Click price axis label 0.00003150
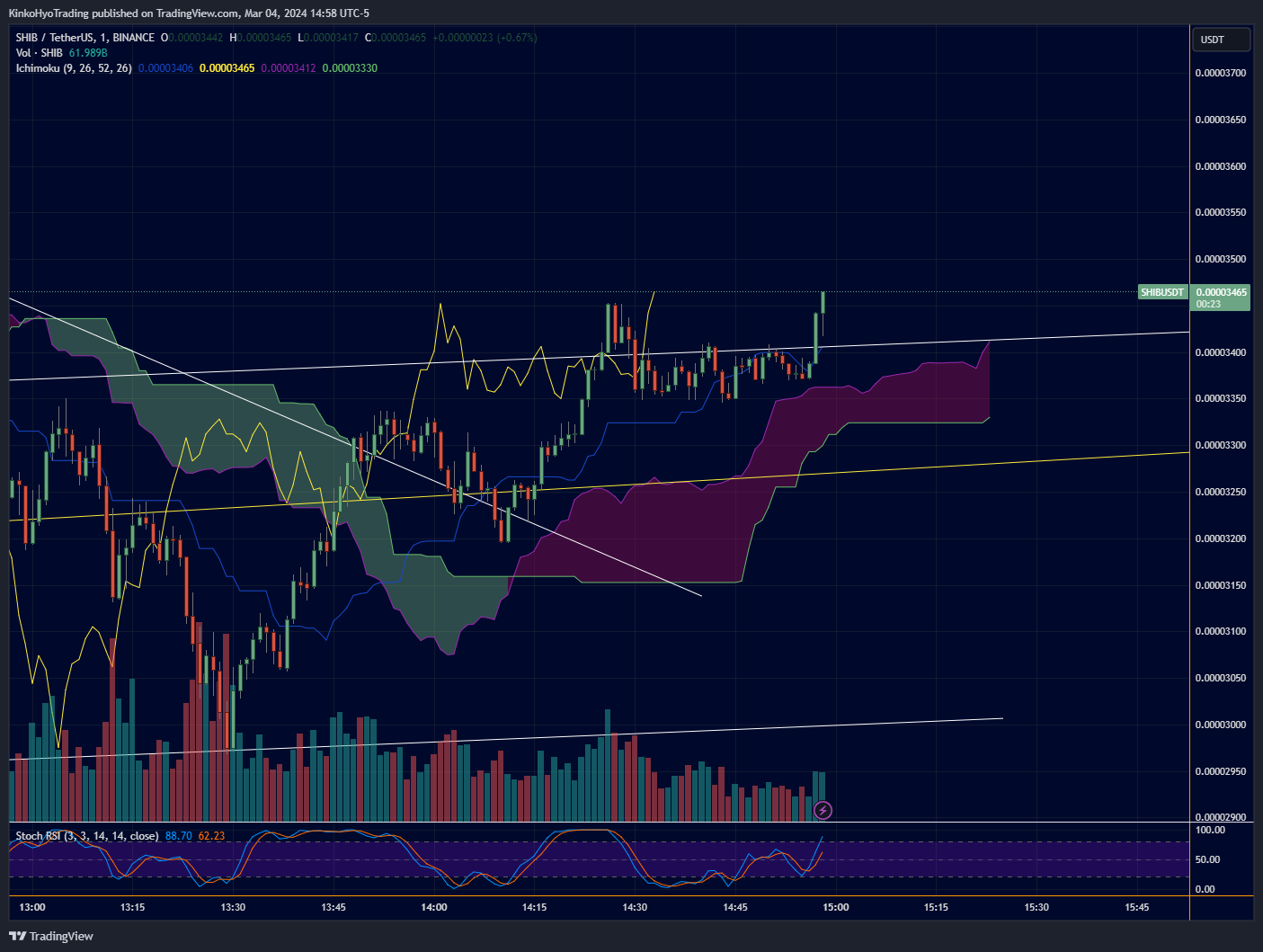 point(1221,585)
